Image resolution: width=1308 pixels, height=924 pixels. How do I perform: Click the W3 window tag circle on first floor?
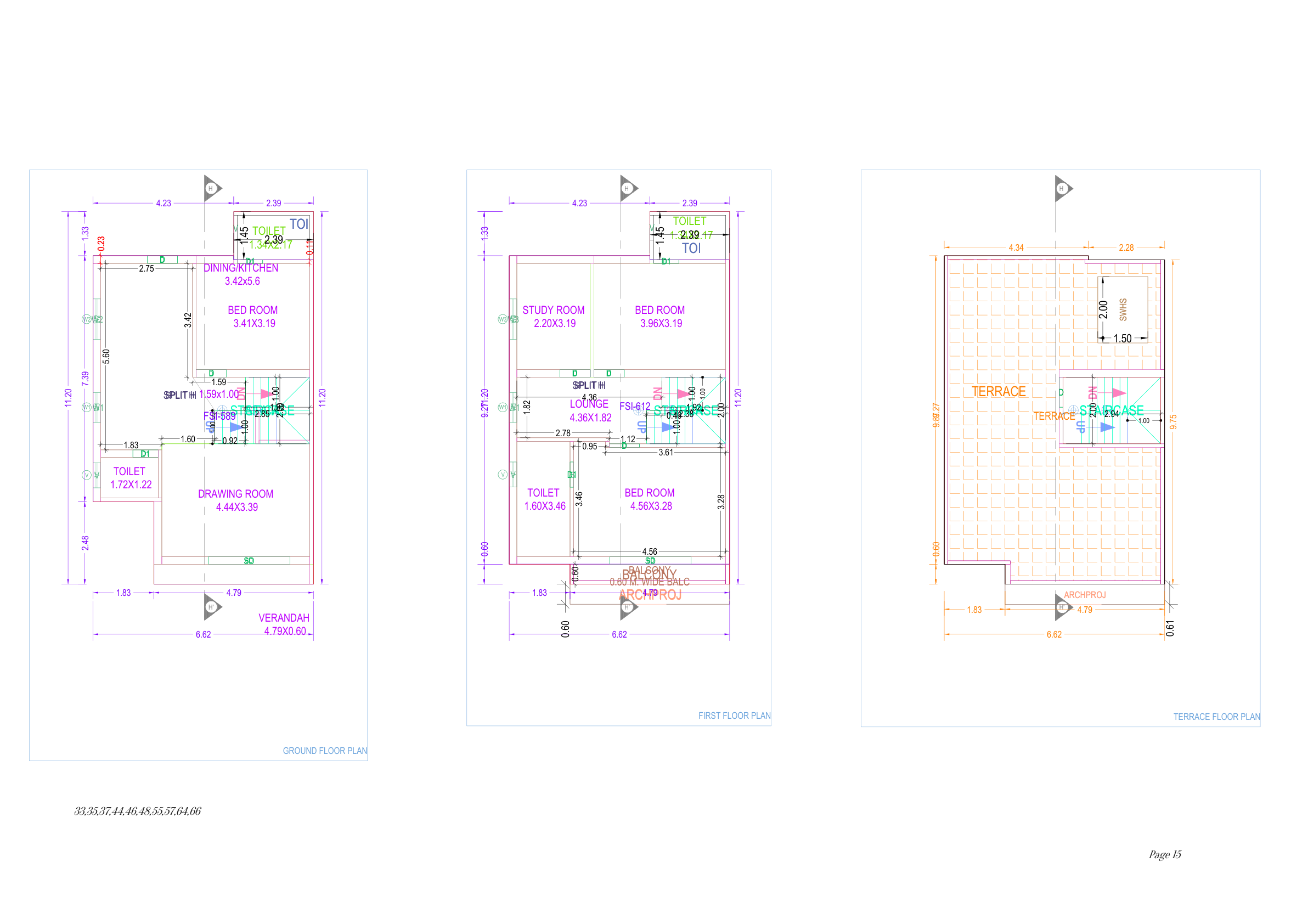click(503, 319)
